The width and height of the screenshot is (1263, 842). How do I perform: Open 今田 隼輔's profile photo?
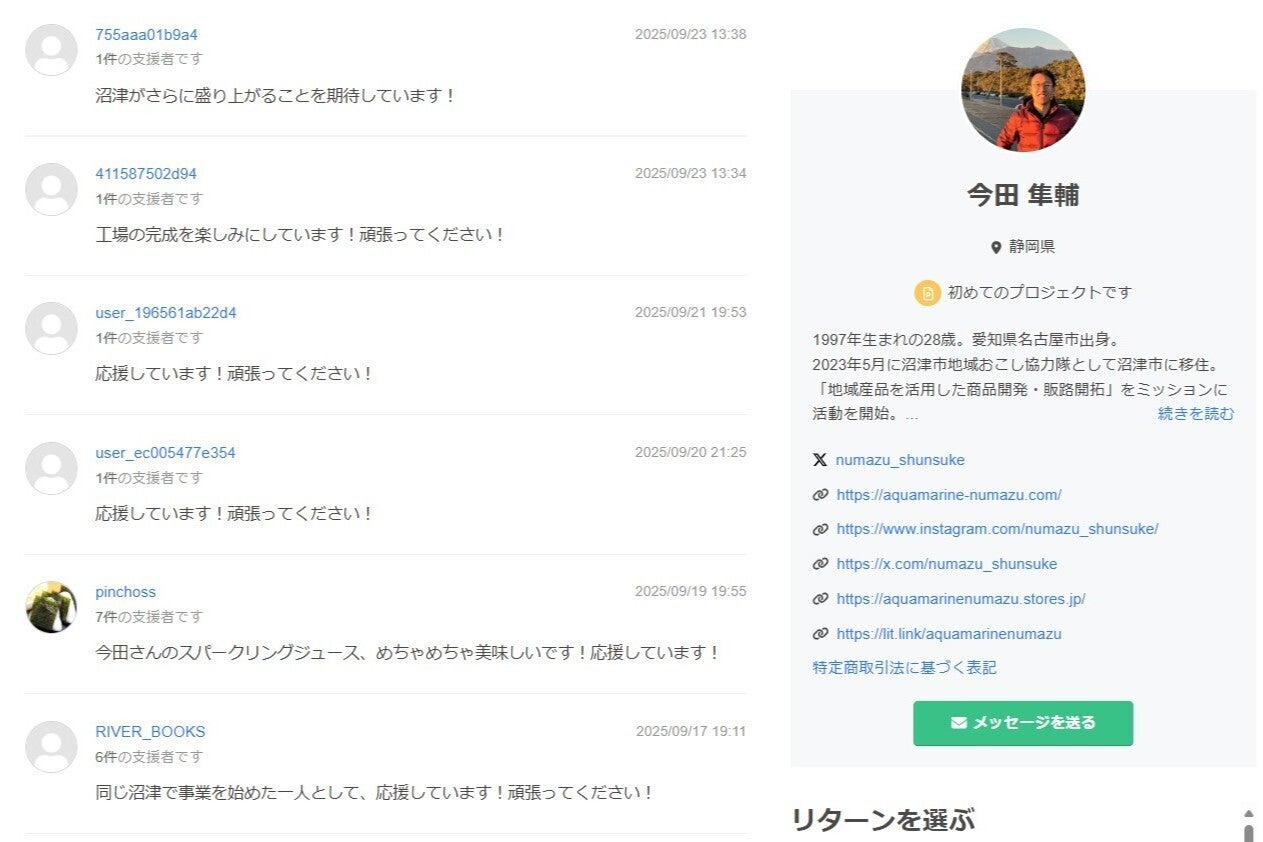(x=1022, y=90)
